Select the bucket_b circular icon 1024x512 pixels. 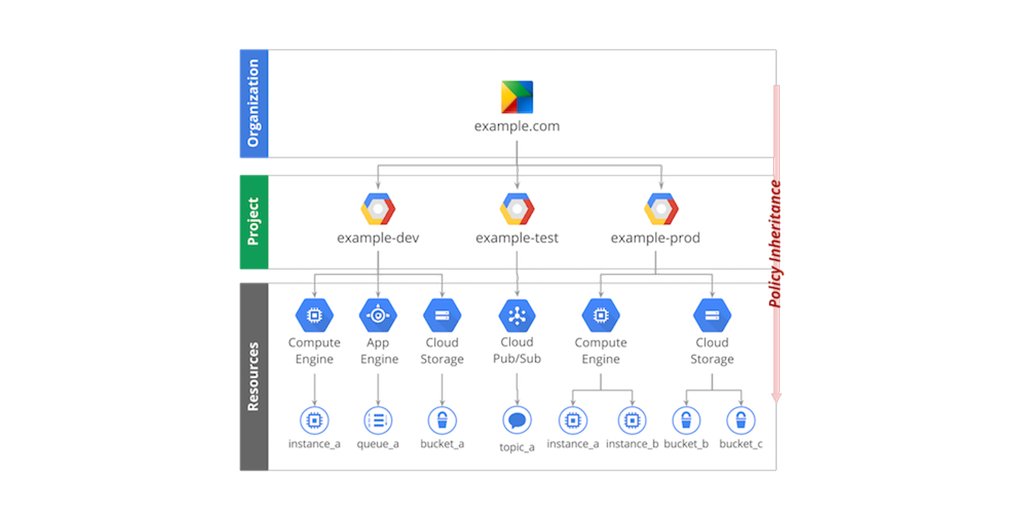point(686,421)
